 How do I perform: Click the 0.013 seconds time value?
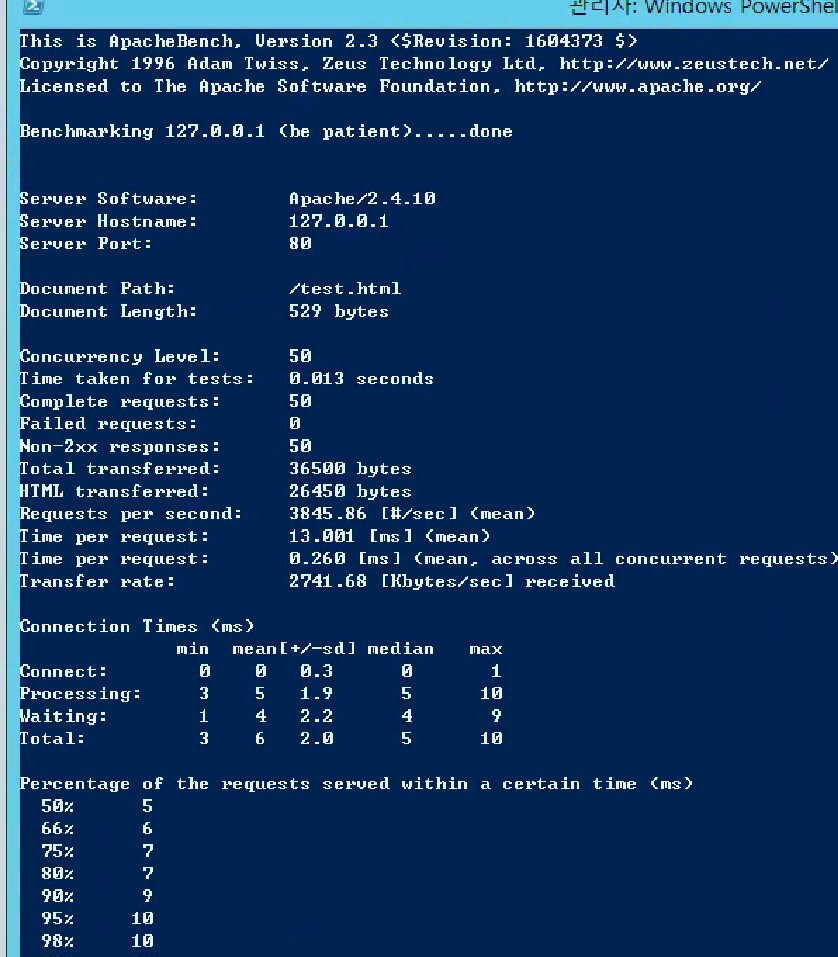361,378
